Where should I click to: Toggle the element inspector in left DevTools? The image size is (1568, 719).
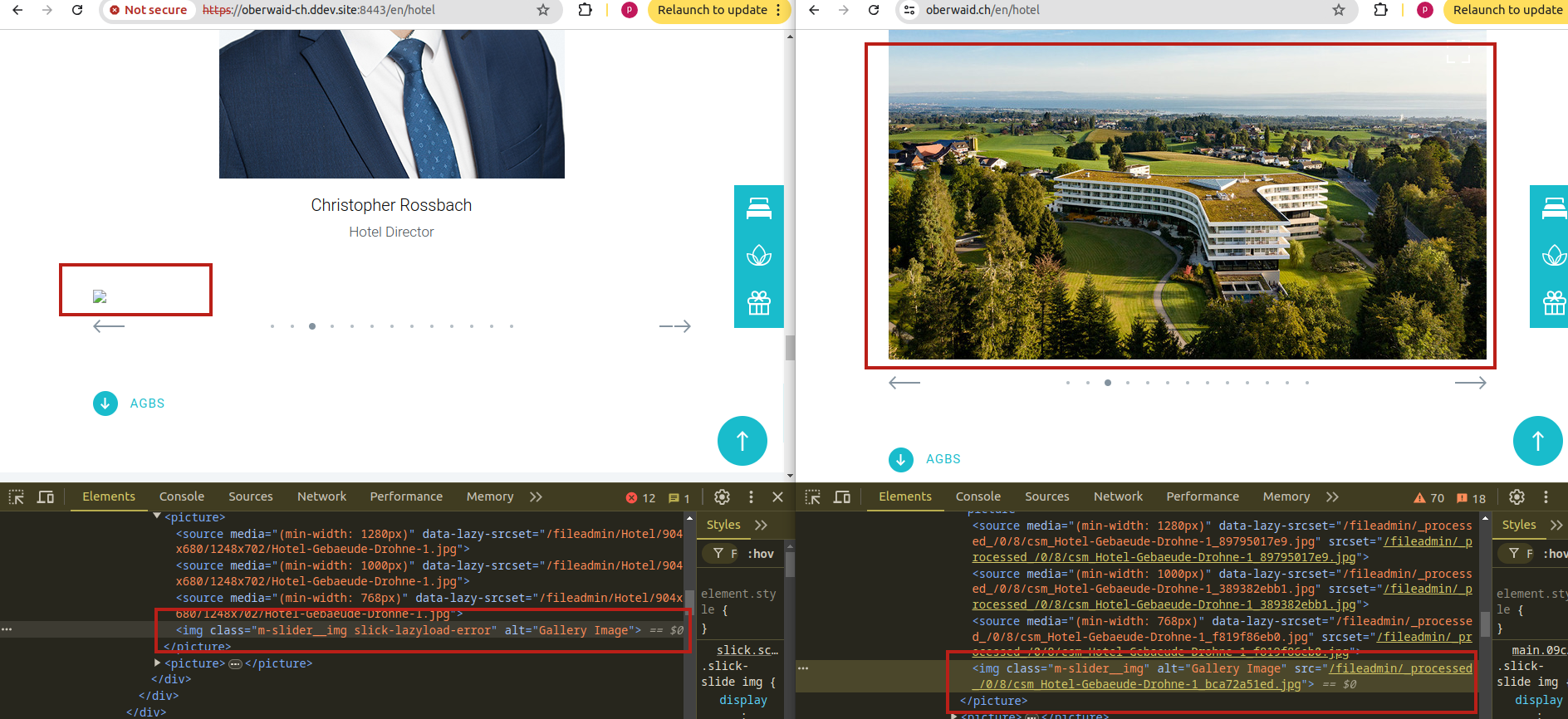[x=17, y=497]
